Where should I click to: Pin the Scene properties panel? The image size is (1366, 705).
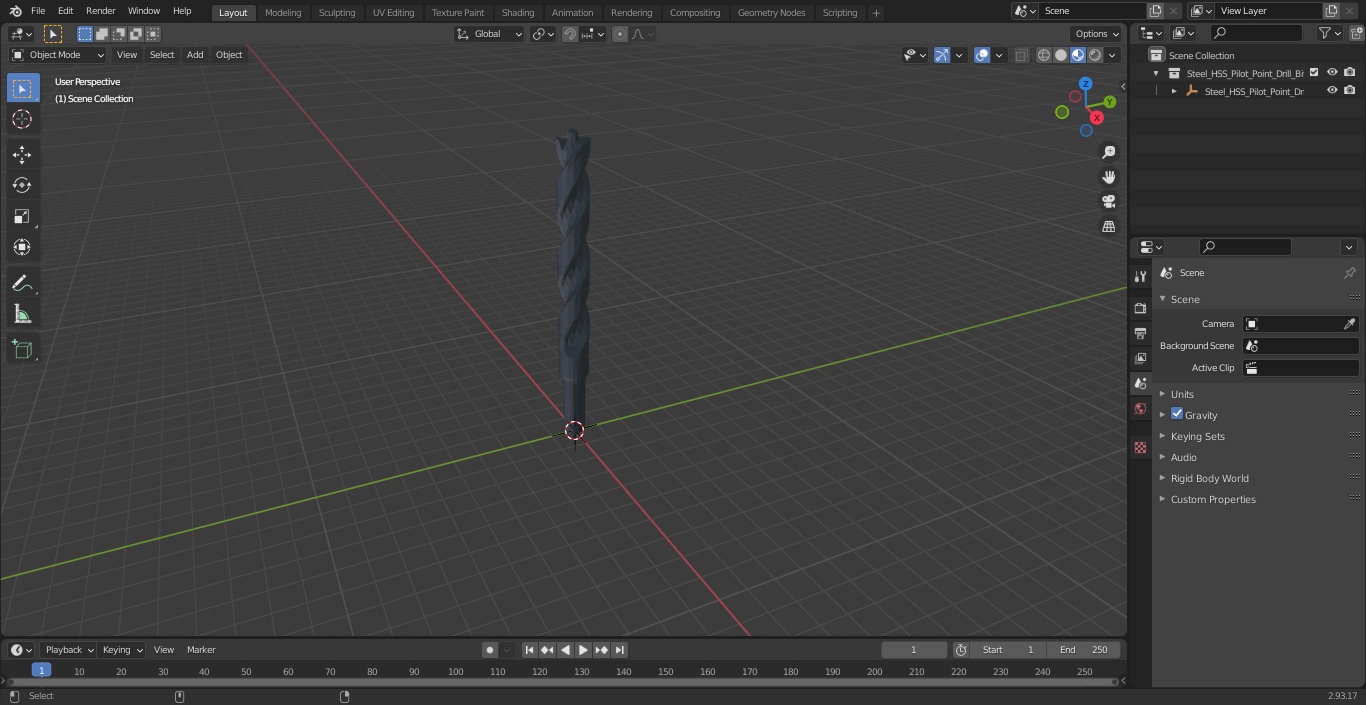1349,273
